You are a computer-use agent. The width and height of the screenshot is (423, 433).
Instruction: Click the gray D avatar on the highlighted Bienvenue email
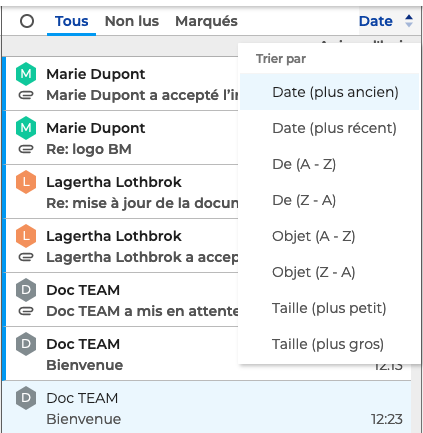(x=26, y=398)
